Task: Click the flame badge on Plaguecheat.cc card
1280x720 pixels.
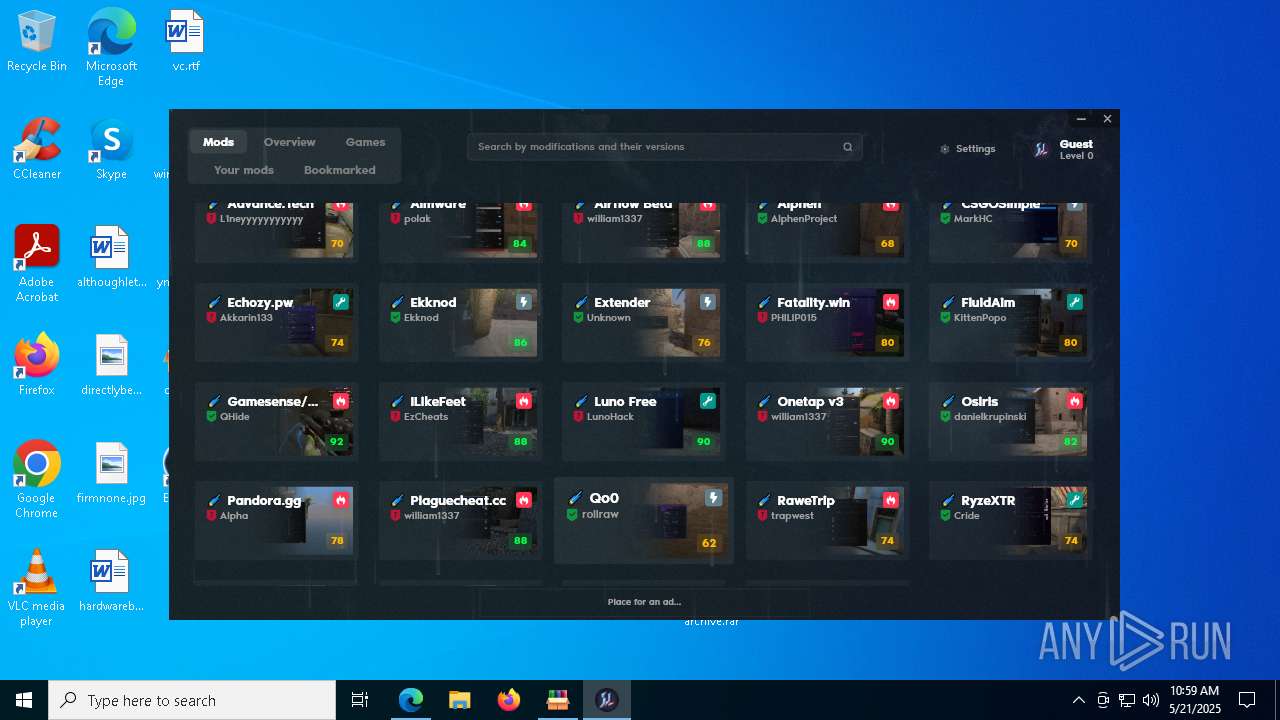Action: tap(524, 500)
